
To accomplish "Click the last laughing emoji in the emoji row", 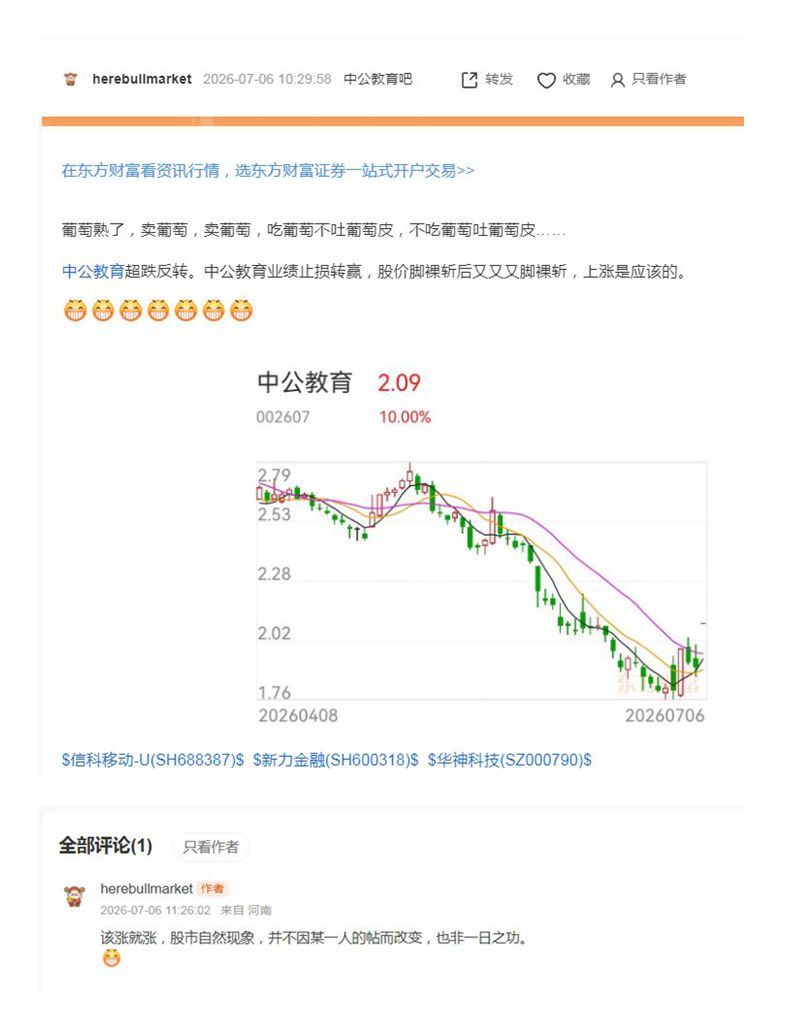I will (241, 309).
